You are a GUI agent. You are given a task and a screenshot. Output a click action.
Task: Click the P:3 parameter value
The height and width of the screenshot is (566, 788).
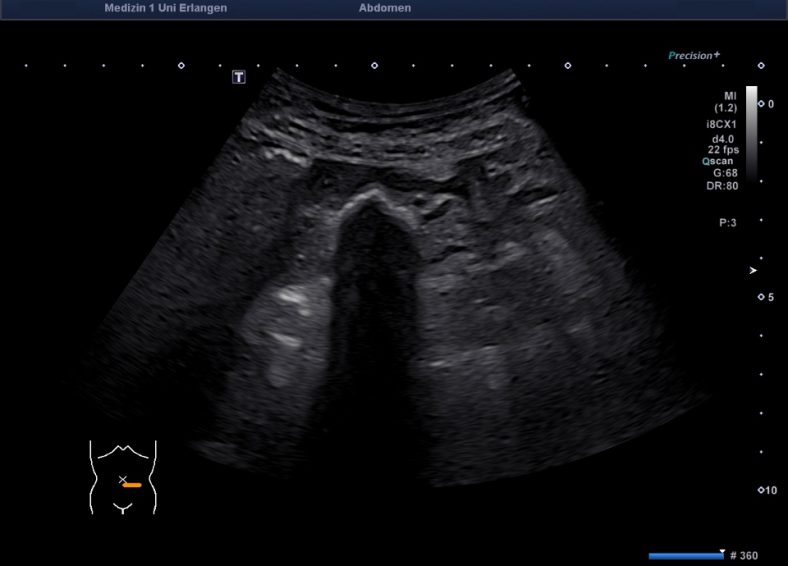point(727,223)
